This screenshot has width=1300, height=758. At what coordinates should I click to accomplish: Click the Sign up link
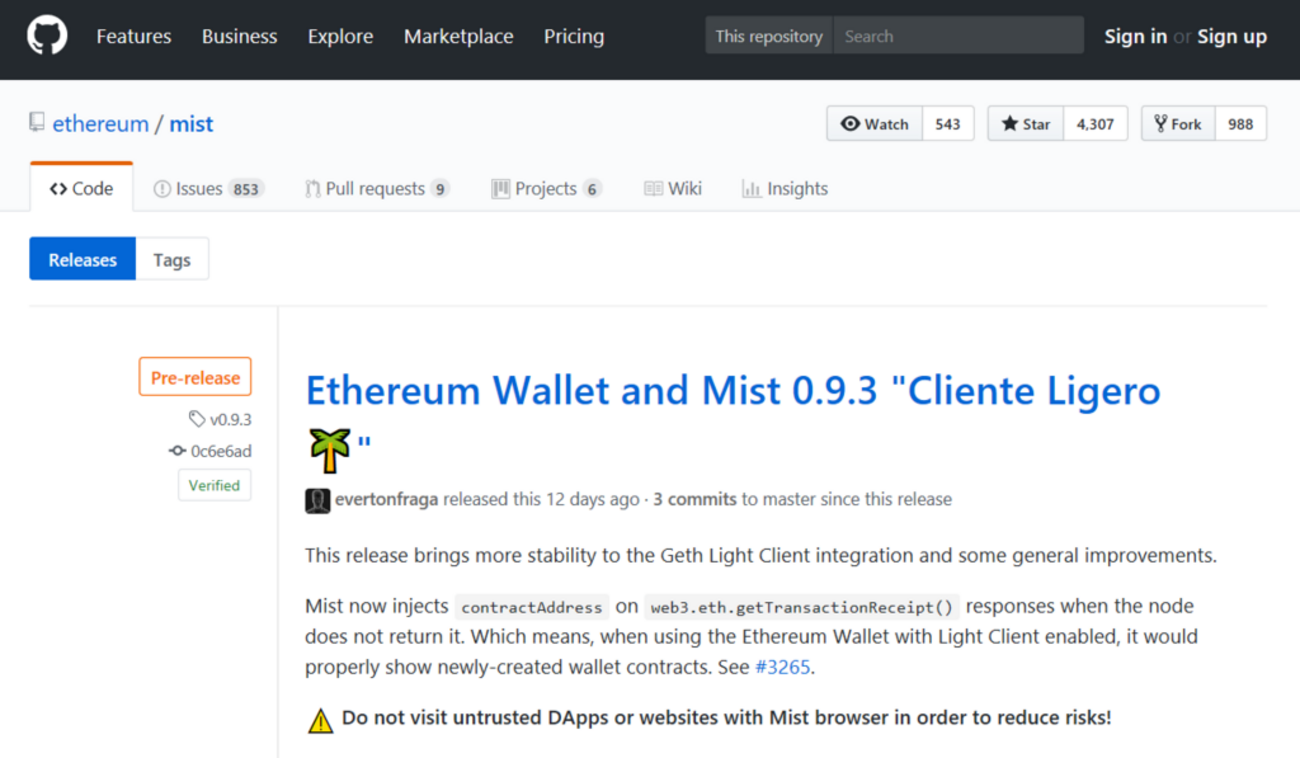(x=1232, y=36)
